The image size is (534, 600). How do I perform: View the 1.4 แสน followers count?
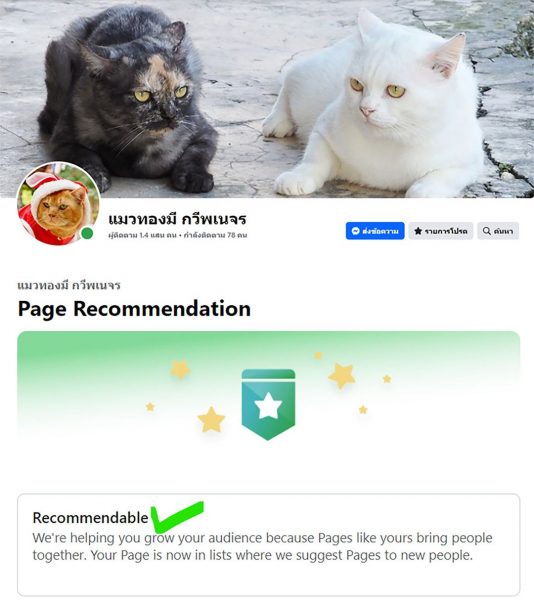[142, 235]
